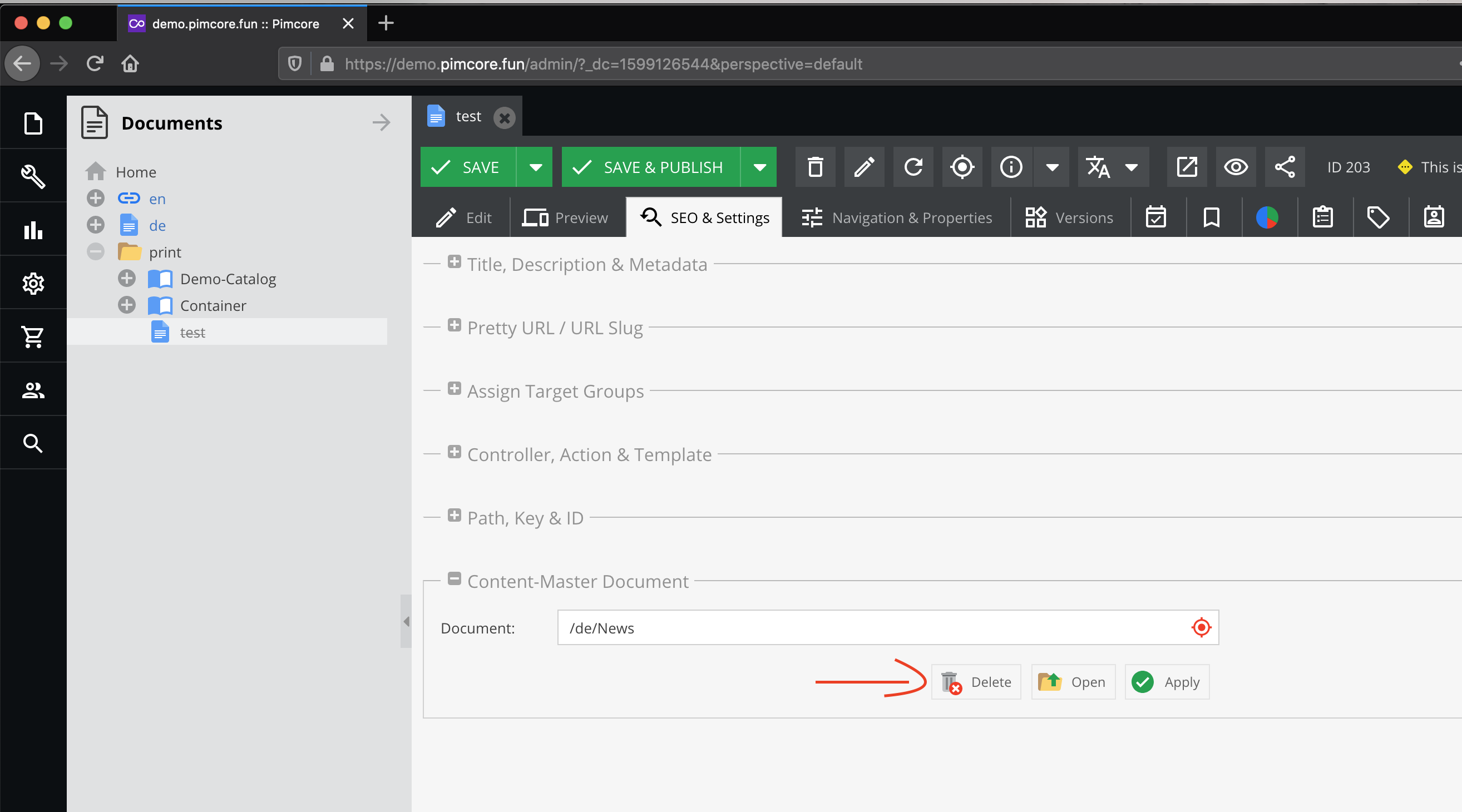Open the share icon in toolbar

click(1285, 167)
